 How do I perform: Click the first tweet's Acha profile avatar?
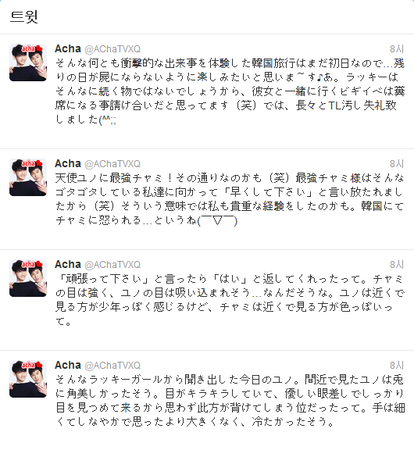coord(28,62)
